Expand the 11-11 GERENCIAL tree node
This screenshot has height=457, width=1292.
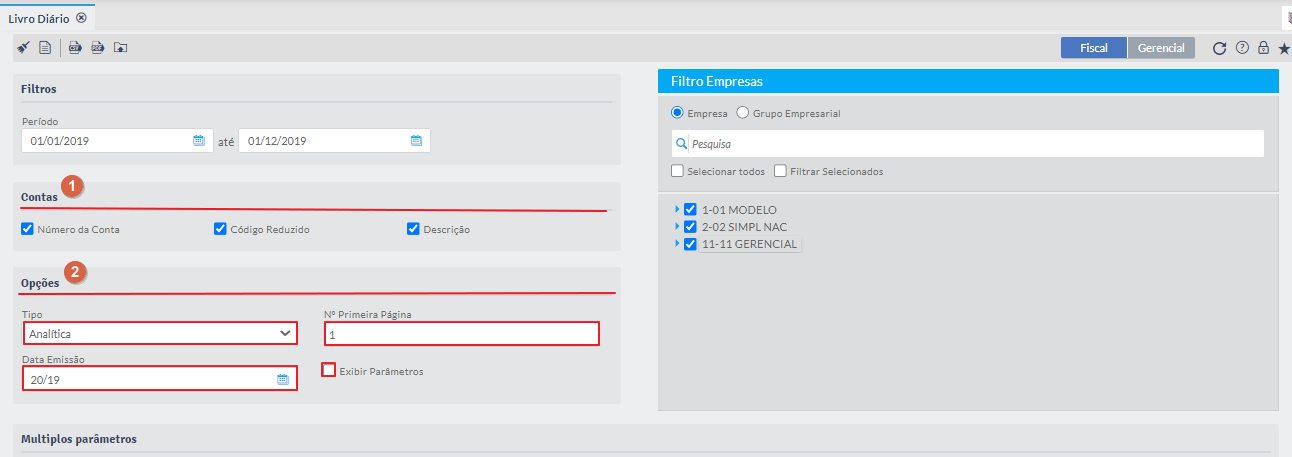coord(677,244)
